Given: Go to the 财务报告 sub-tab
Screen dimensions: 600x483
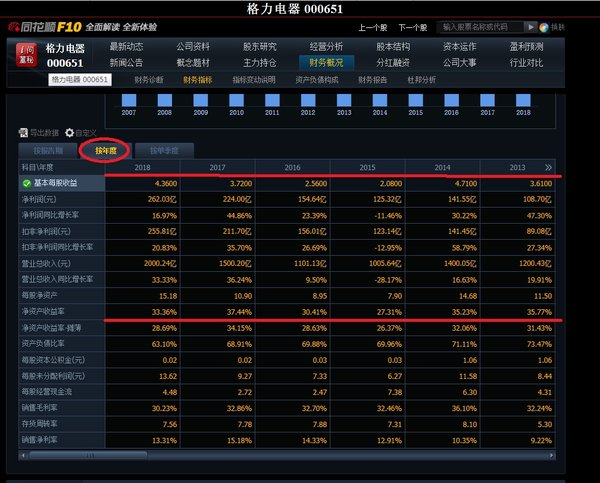Looking at the screenshot, I should pos(372,80).
